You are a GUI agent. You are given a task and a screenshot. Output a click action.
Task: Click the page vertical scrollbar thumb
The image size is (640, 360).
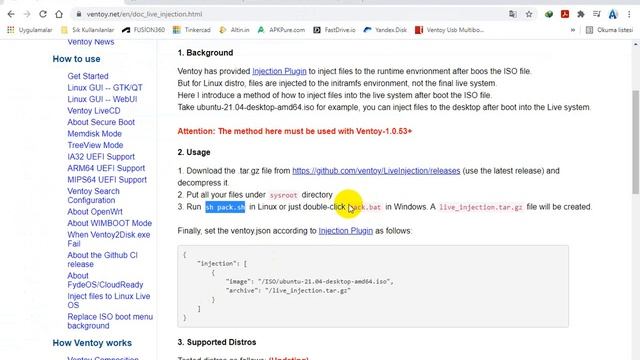click(x=636, y=142)
